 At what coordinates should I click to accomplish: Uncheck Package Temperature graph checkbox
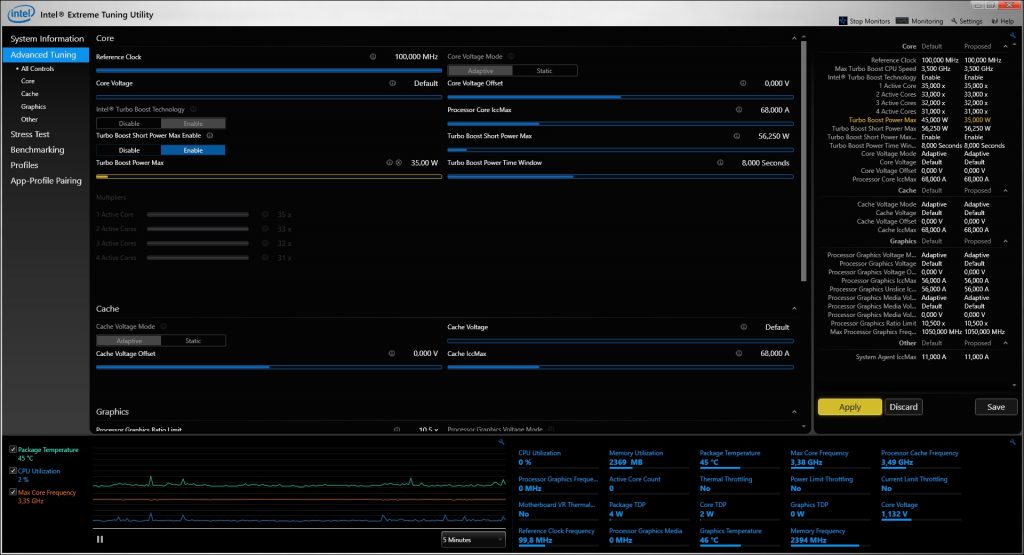coord(13,449)
